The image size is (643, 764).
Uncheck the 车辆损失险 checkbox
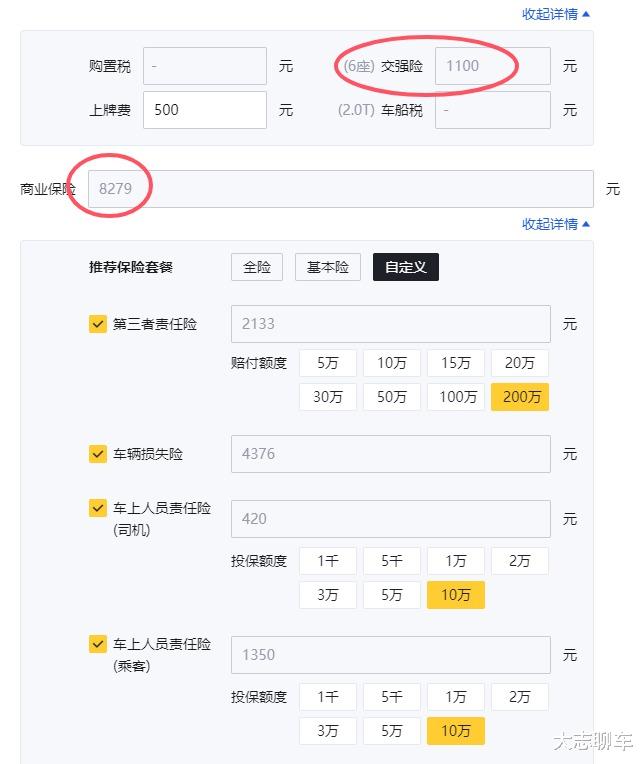(98, 454)
